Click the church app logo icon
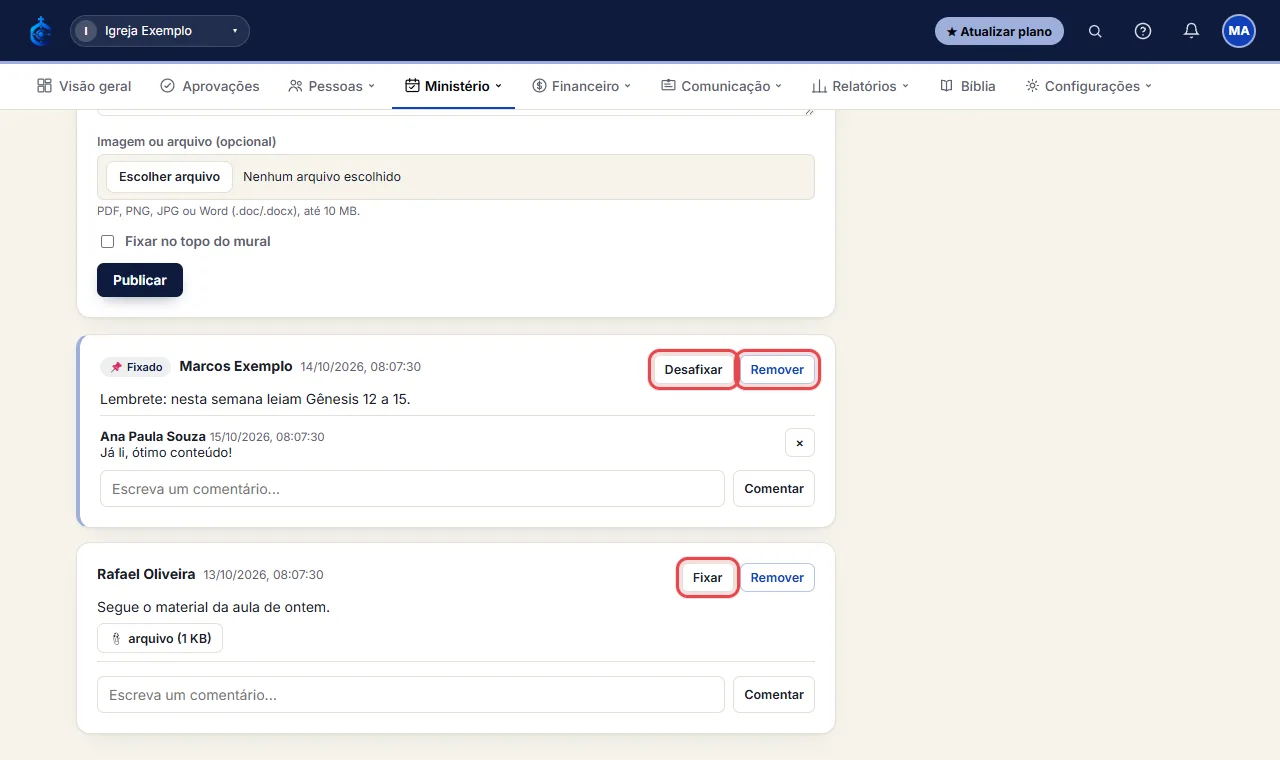 [x=41, y=31]
